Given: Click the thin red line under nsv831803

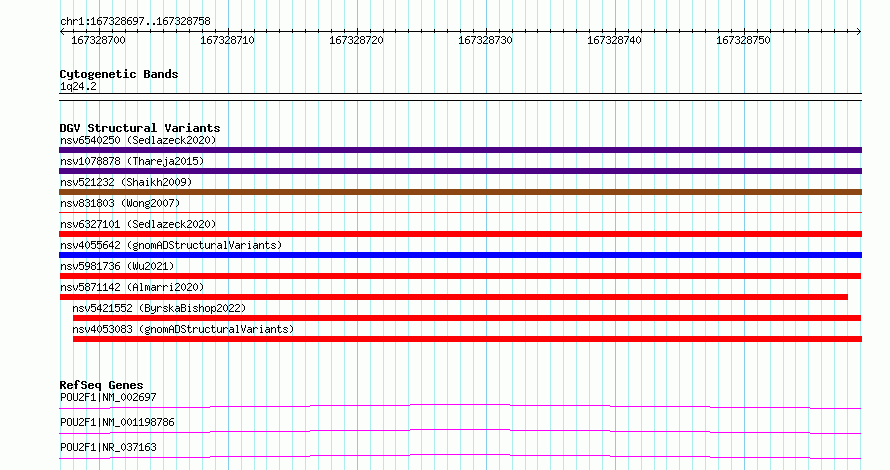Looking at the screenshot, I should point(460,212).
